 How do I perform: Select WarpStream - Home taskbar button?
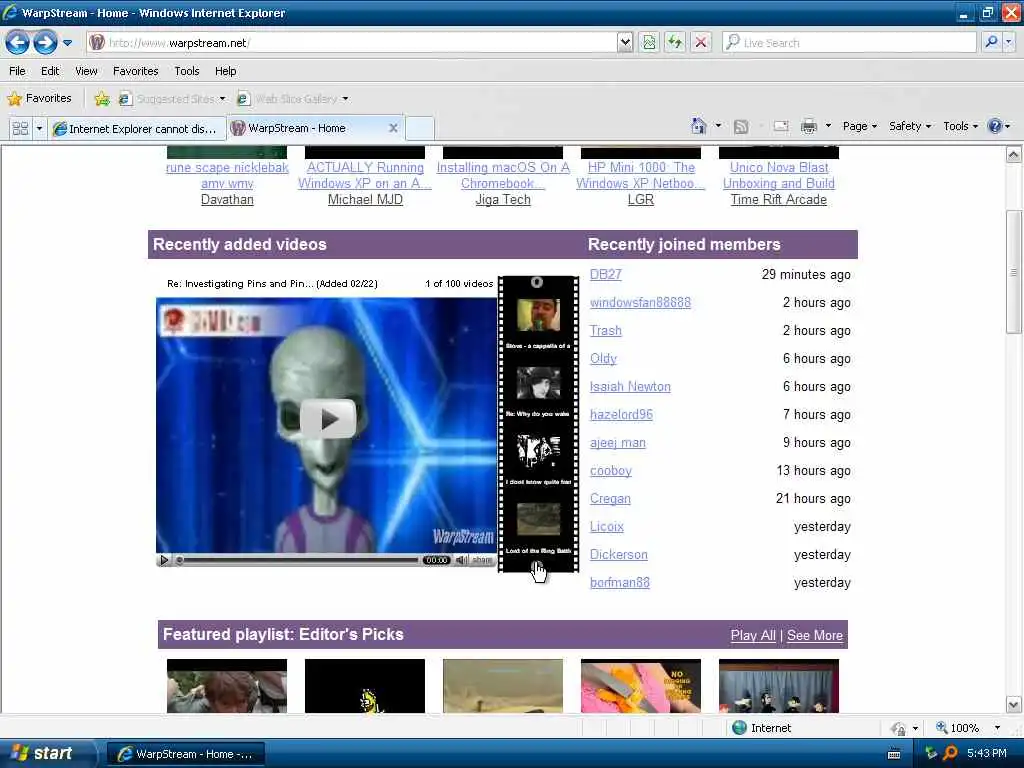pyautogui.click(x=185, y=754)
